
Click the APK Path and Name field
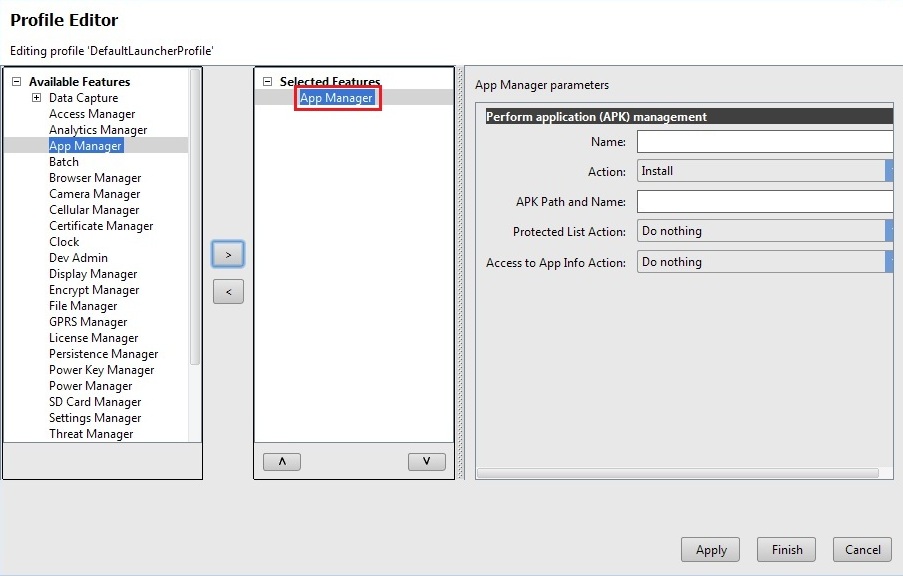click(765, 202)
